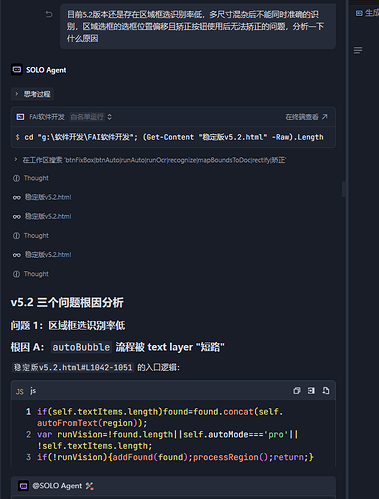Click the FAI软件开发 terminal label
This screenshot has height=499, width=379.
pos(47,117)
